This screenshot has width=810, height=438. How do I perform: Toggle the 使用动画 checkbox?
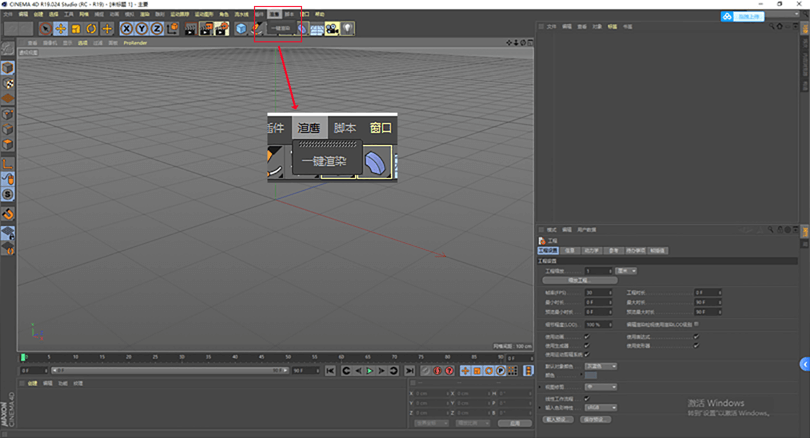[587, 336]
